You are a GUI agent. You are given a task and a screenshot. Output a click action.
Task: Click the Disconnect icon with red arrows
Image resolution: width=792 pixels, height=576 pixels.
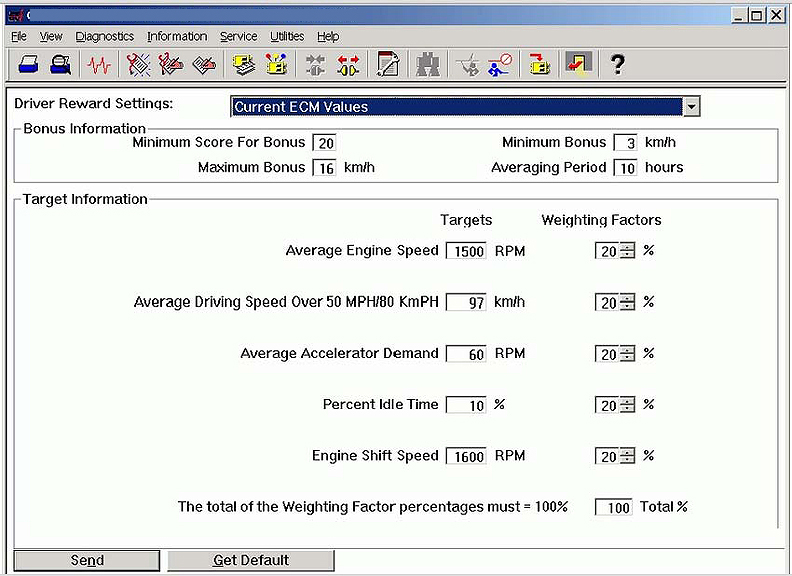coord(349,65)
